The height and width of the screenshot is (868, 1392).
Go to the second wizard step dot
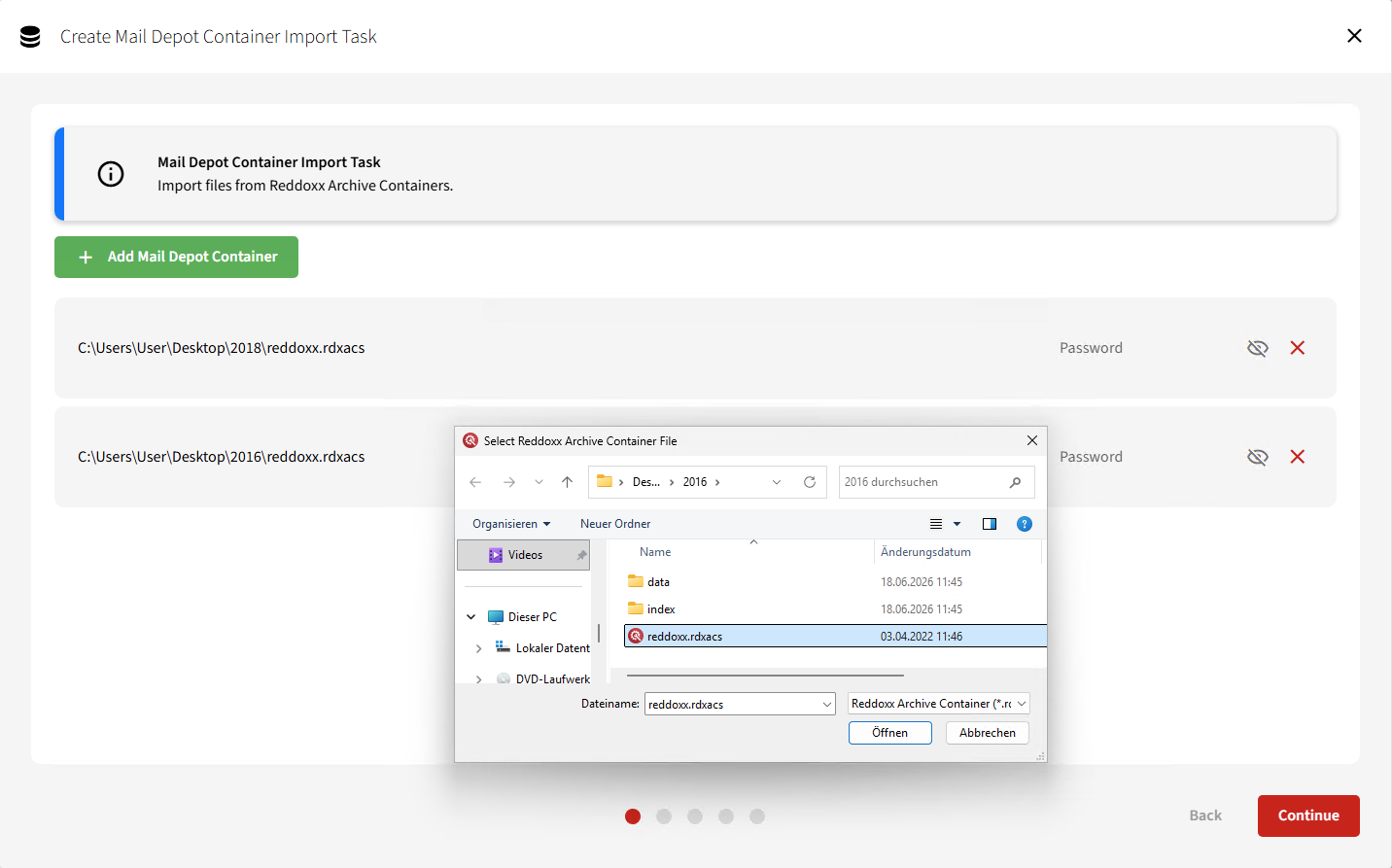664,816
